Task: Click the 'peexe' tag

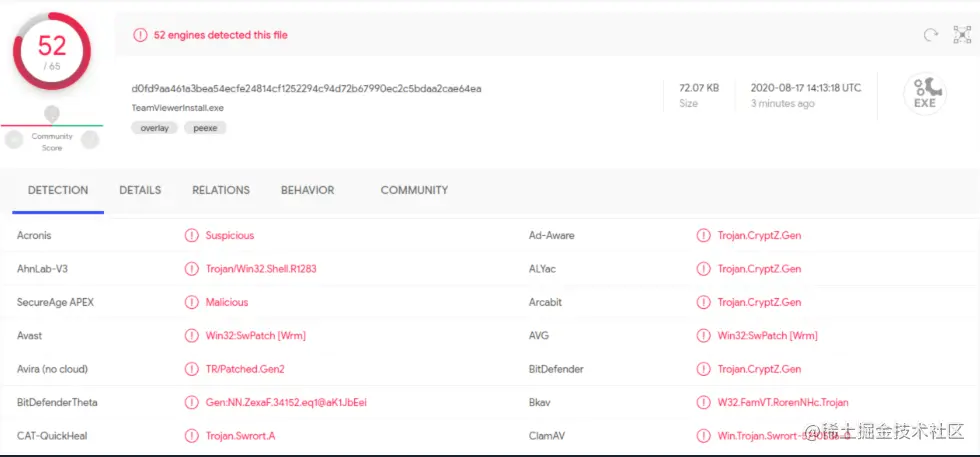Action: click(x=205, y=128)
